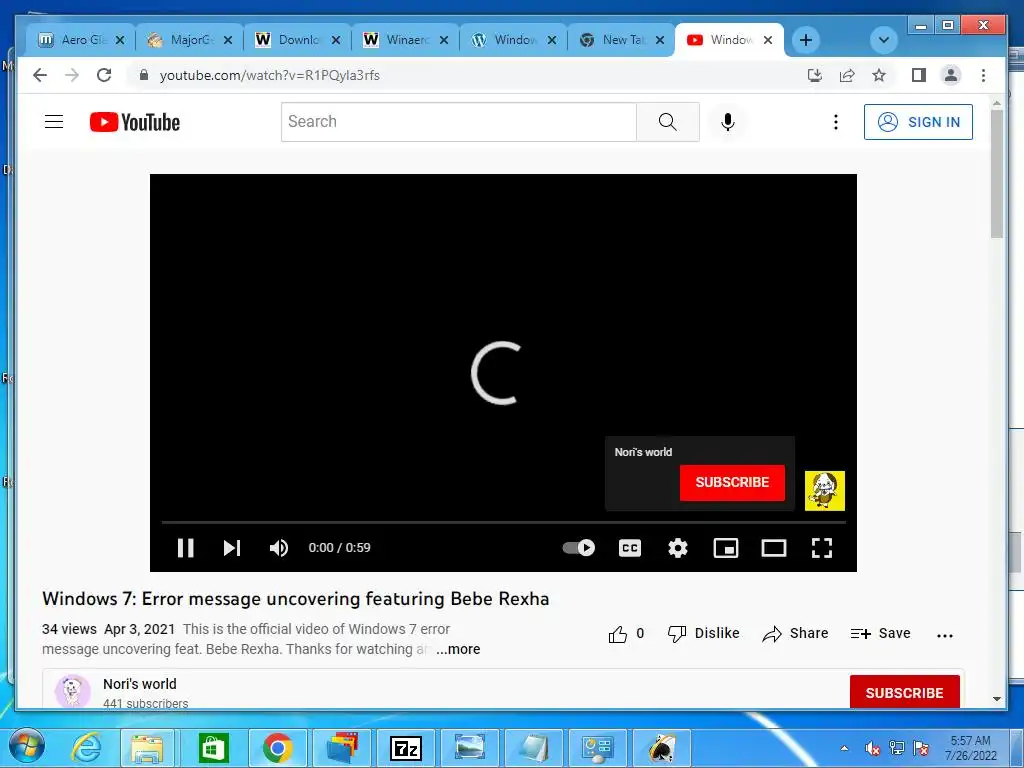The image size is (1024, 768).
Task: Click page vertical scrollbar thumb
Action: [997, 174]
